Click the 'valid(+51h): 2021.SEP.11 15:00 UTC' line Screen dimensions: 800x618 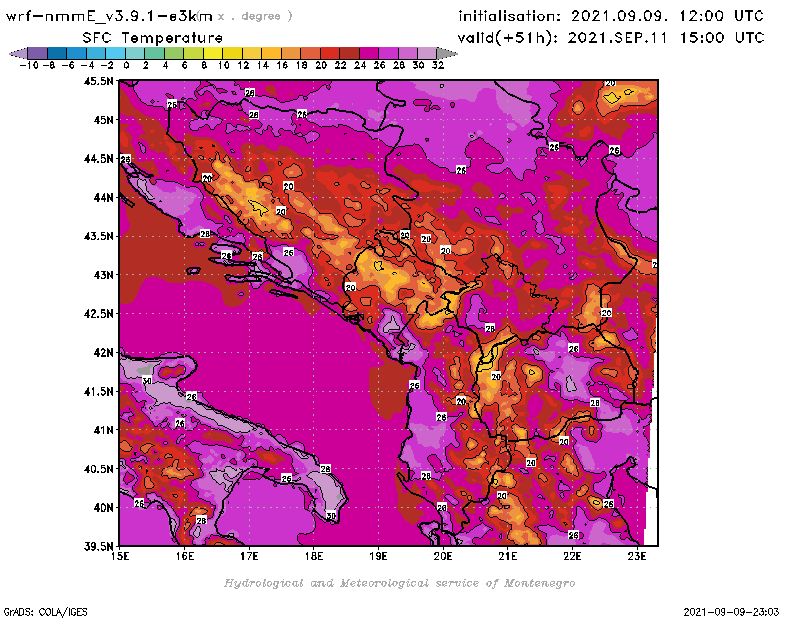click(611, 38)
